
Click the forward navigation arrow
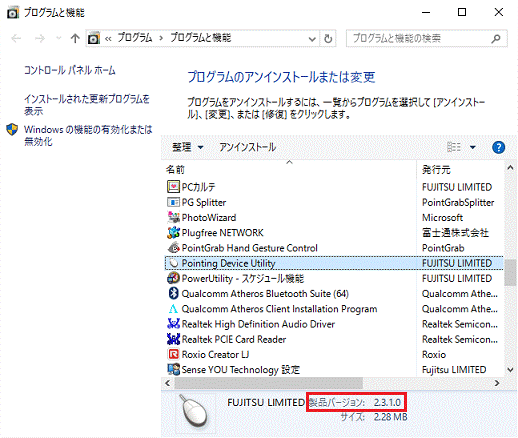pos(40,39)
